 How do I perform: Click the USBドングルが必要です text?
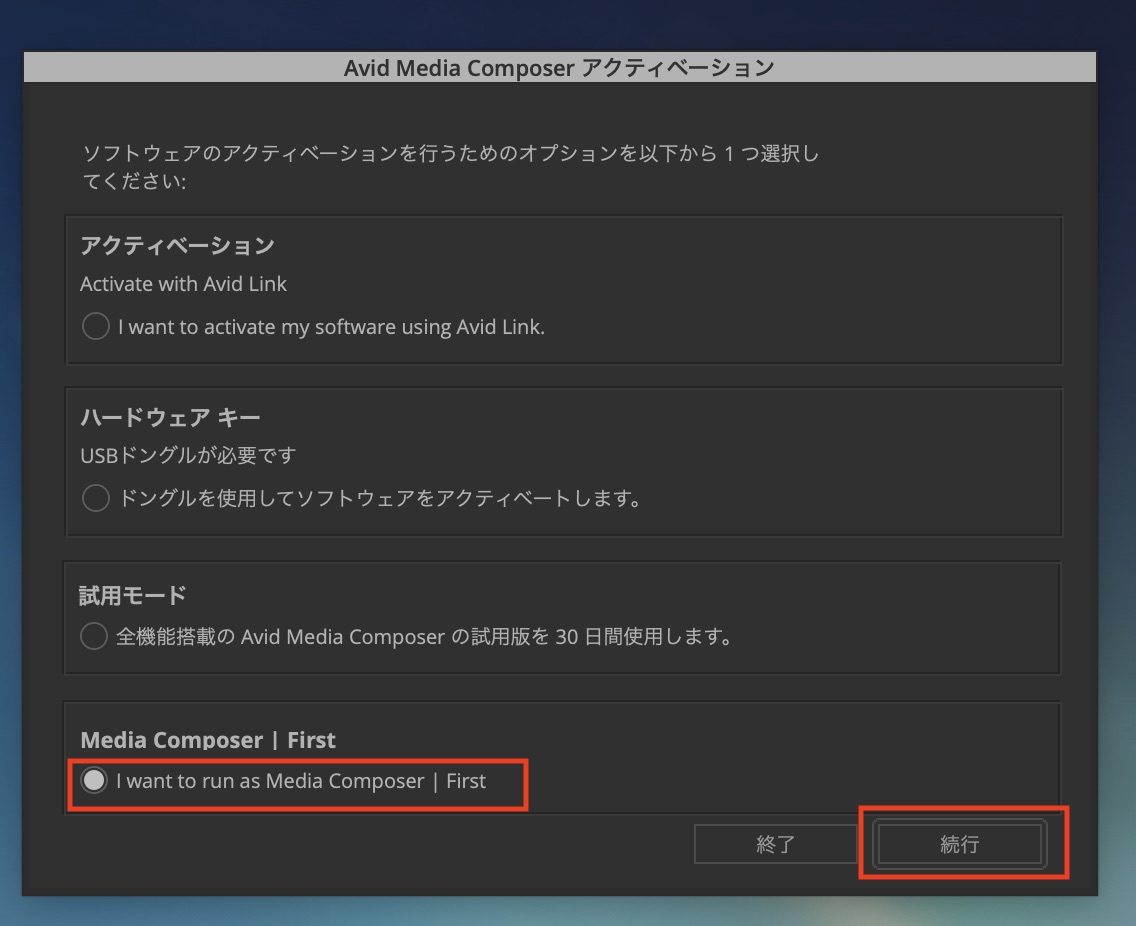point(188,455)
